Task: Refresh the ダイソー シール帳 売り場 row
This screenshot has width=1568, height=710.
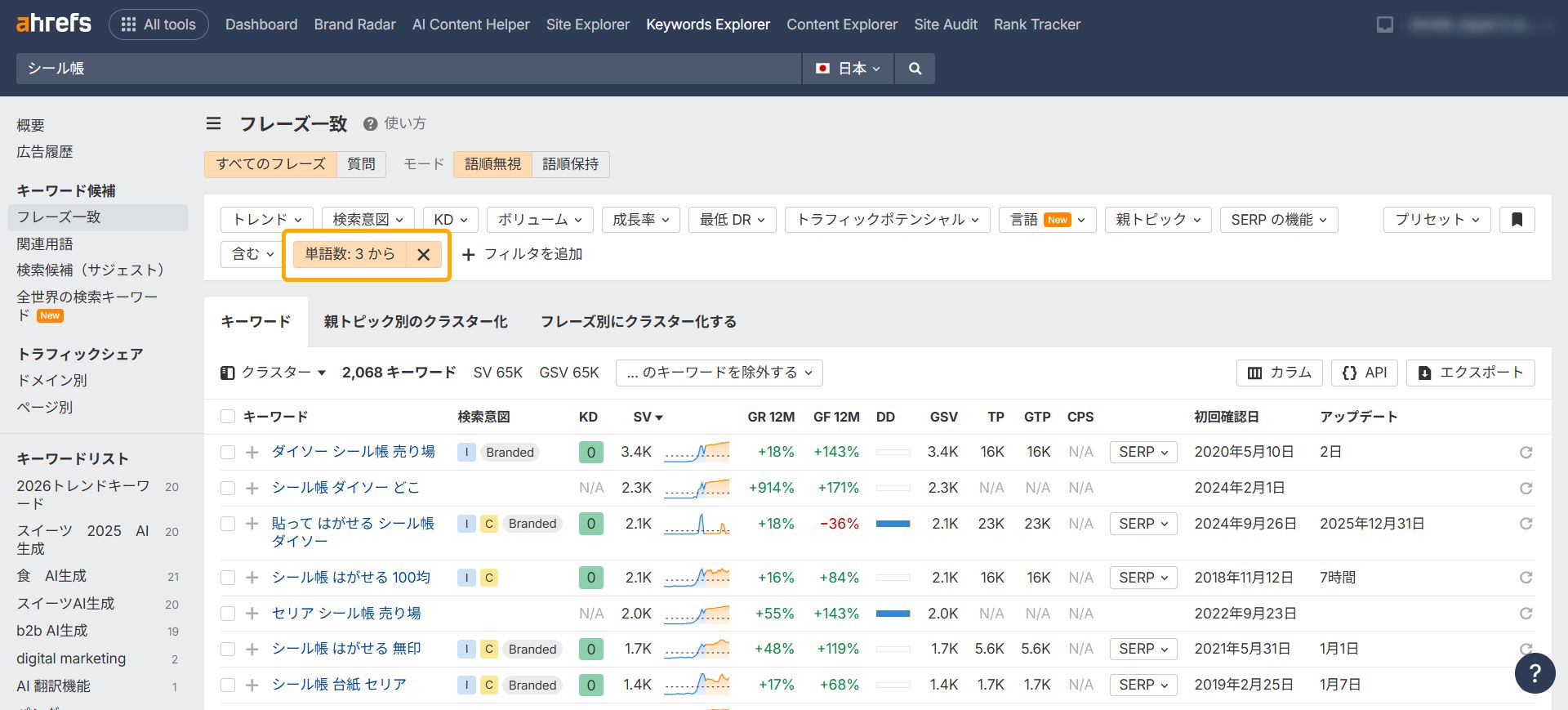Action: coord(1526,453)
